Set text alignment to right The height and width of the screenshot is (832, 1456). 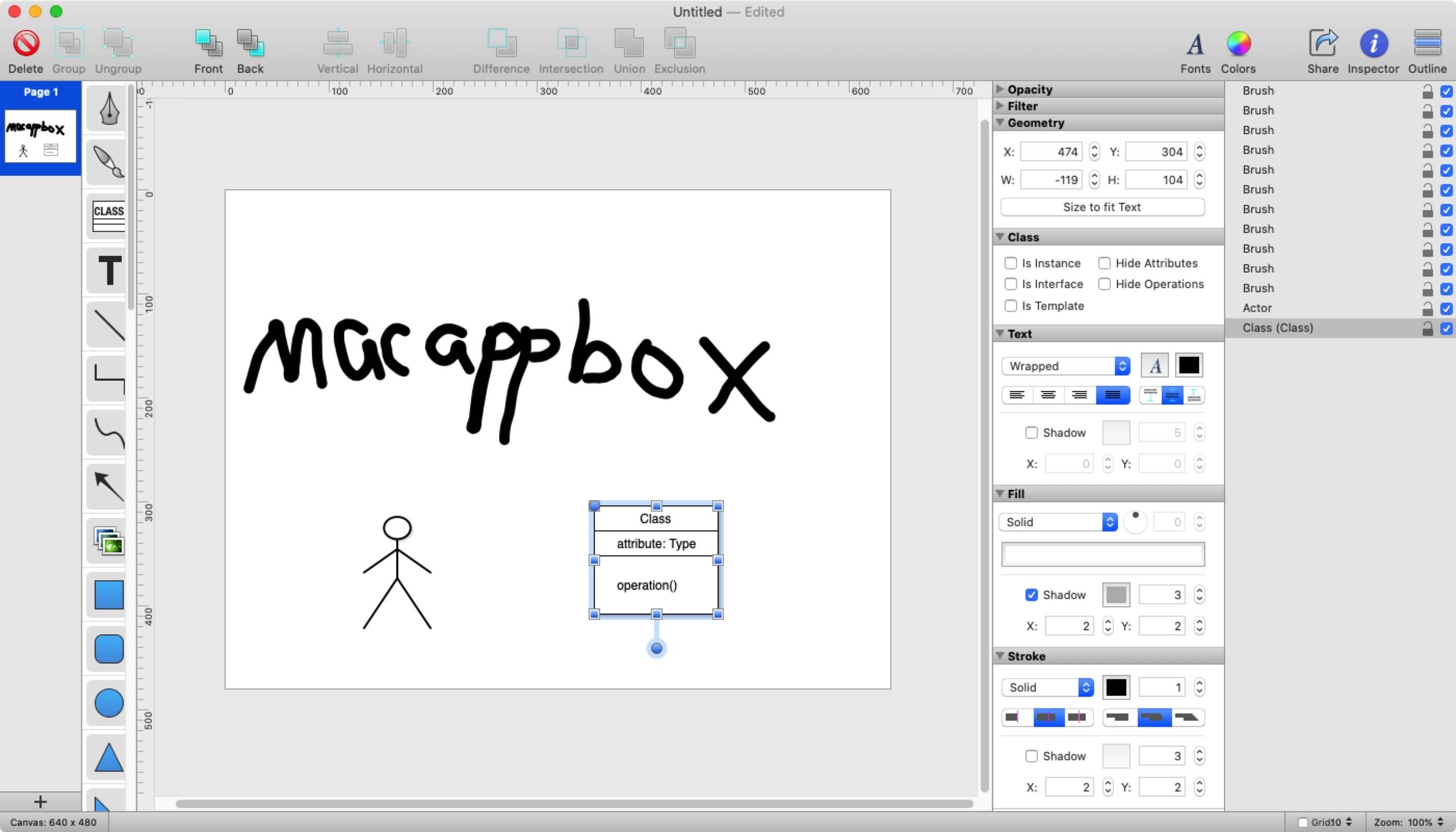[x=1080, y=395]
